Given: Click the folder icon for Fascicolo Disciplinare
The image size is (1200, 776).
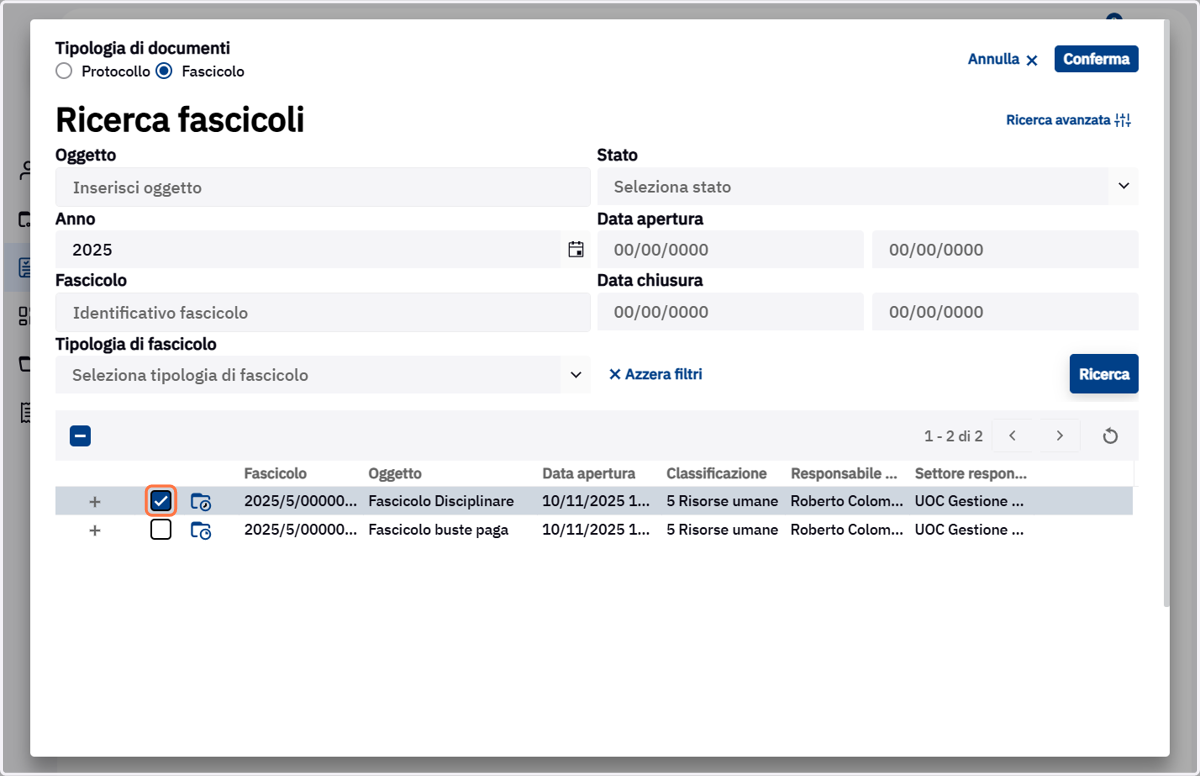Looking at the screenshot, I should [201, 502].
